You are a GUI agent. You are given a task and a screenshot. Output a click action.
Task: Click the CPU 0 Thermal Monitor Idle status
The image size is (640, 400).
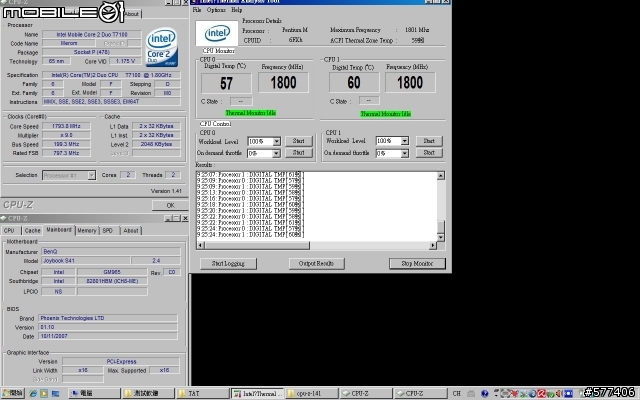tap(251, 113)
